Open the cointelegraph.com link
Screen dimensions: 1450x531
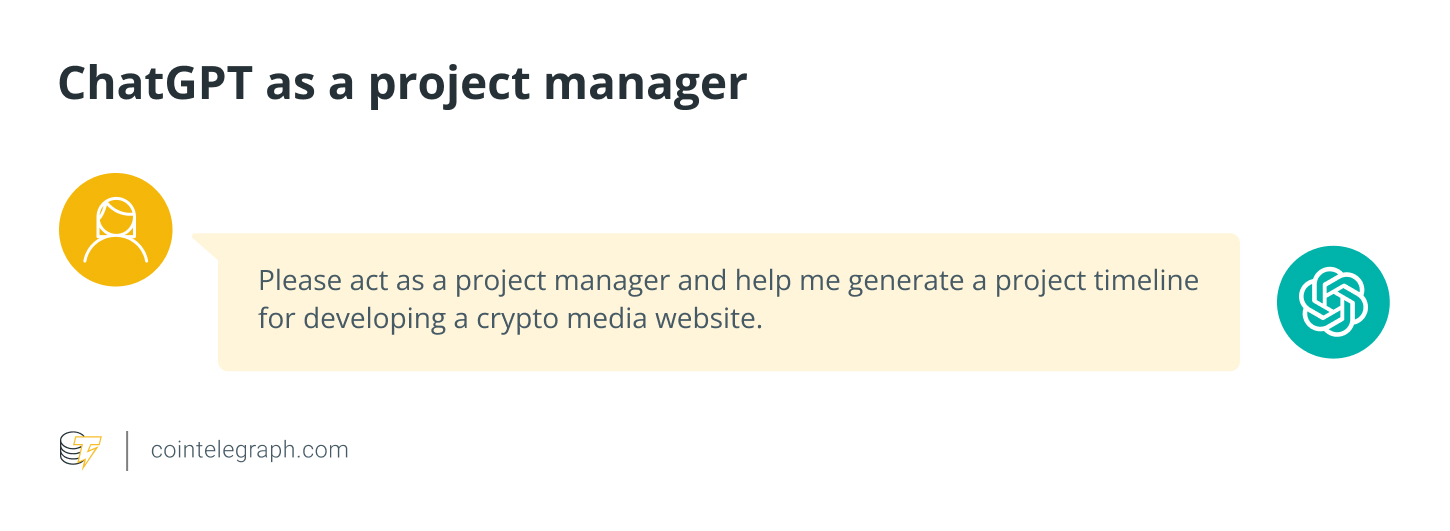pyautogui.click(x=249, y=450)
